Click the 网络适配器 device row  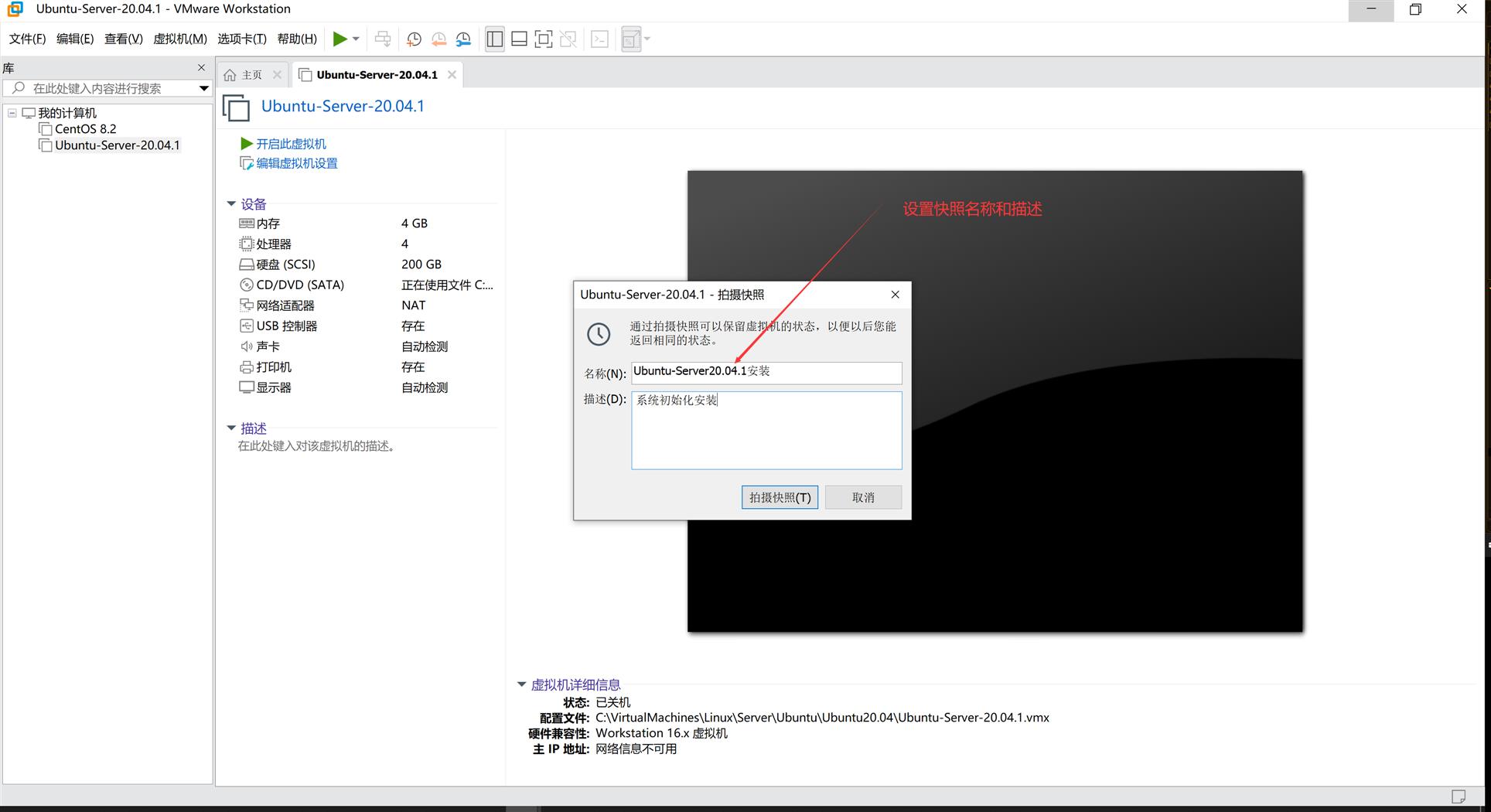pyautogui.click(x=366, y=305)
